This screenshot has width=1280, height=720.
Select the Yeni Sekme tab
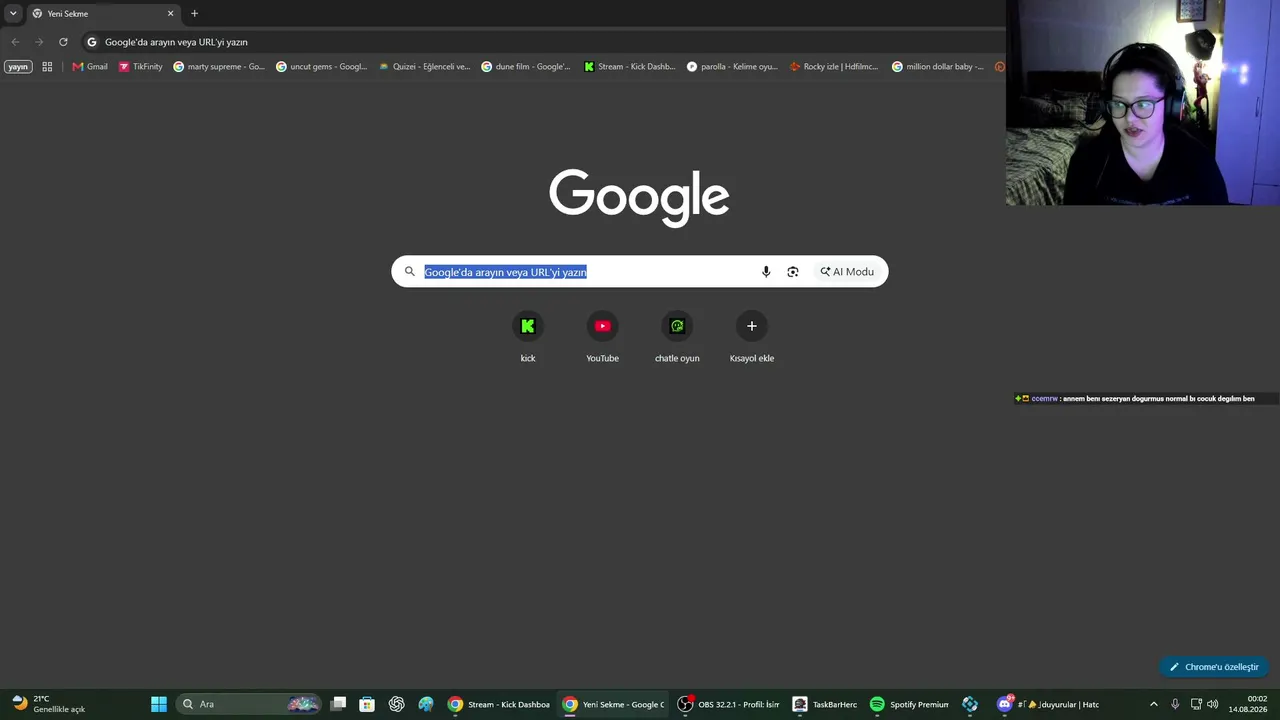pyautogui.click(x=103, y=14)
